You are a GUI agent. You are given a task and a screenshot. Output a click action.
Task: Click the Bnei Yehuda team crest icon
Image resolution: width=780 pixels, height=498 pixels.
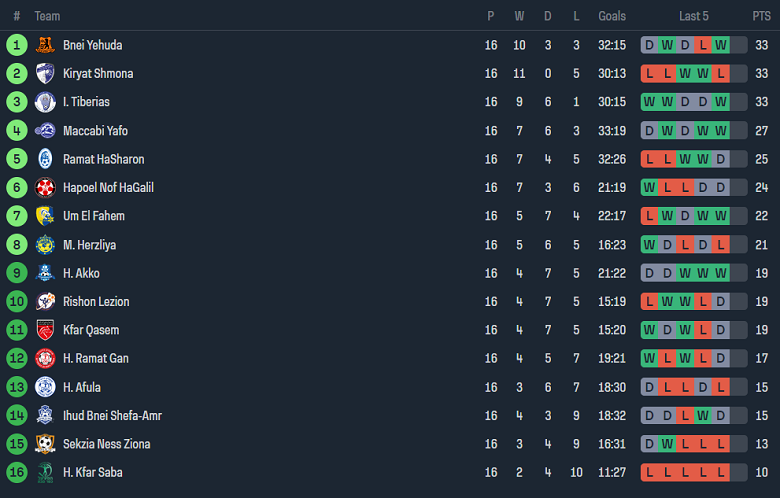45,45
